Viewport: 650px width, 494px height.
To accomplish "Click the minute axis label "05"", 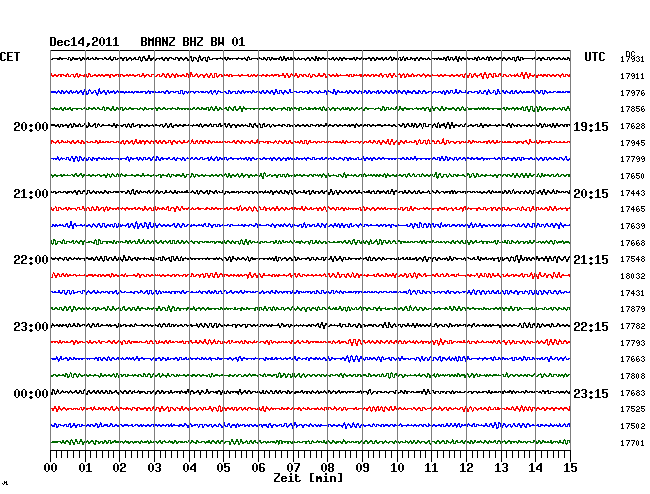I will pos(223,468).
